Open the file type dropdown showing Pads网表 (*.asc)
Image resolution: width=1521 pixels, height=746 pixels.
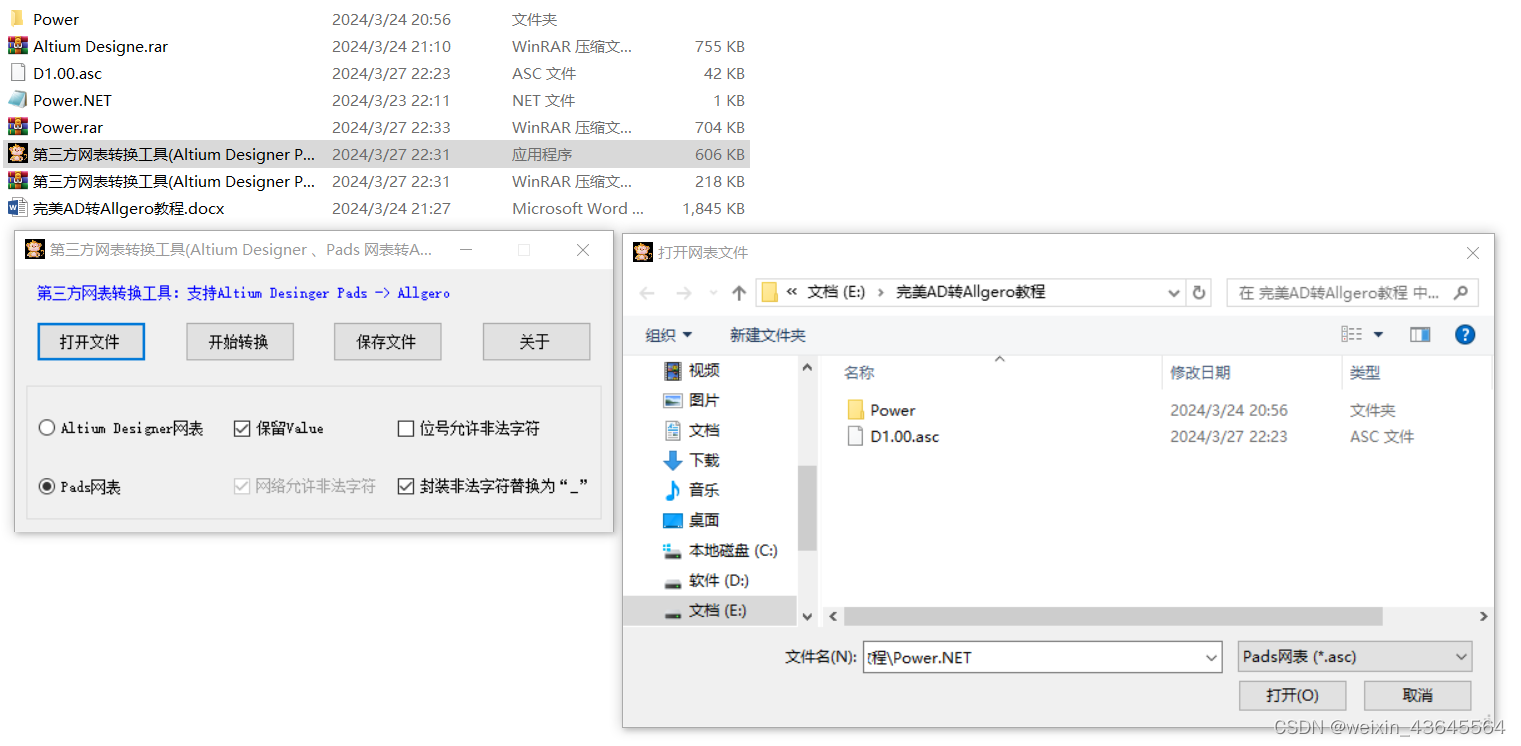click(x=1354, y=656)
